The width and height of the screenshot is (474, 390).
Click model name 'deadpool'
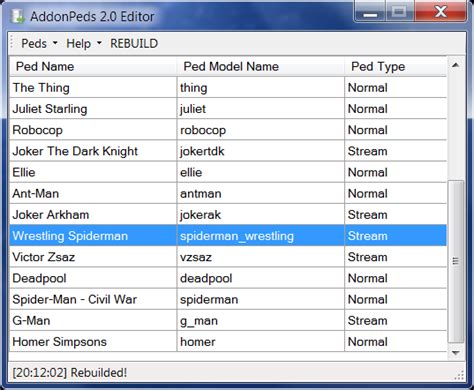pyautogui.click(x=206, y=278)
